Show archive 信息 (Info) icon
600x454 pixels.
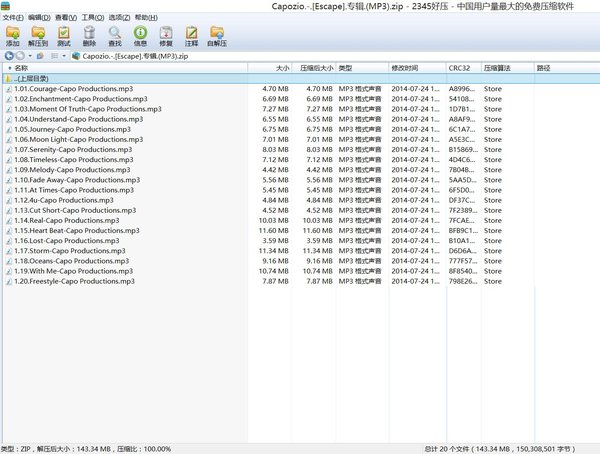click(x=140, y=37)
